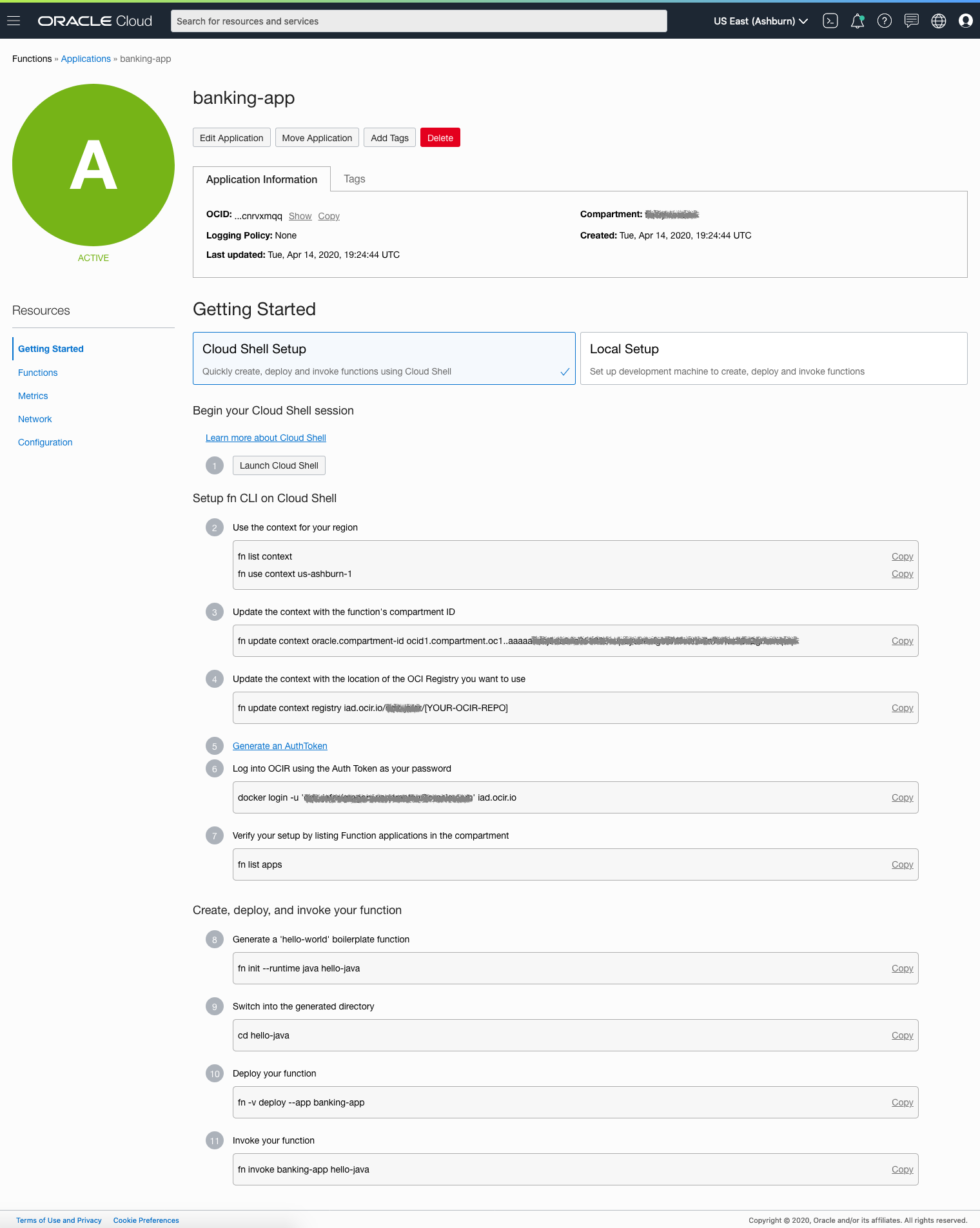Copy 'fn use context us-ashburn-1' command
980x1228 pixels.
coord(903,574)
